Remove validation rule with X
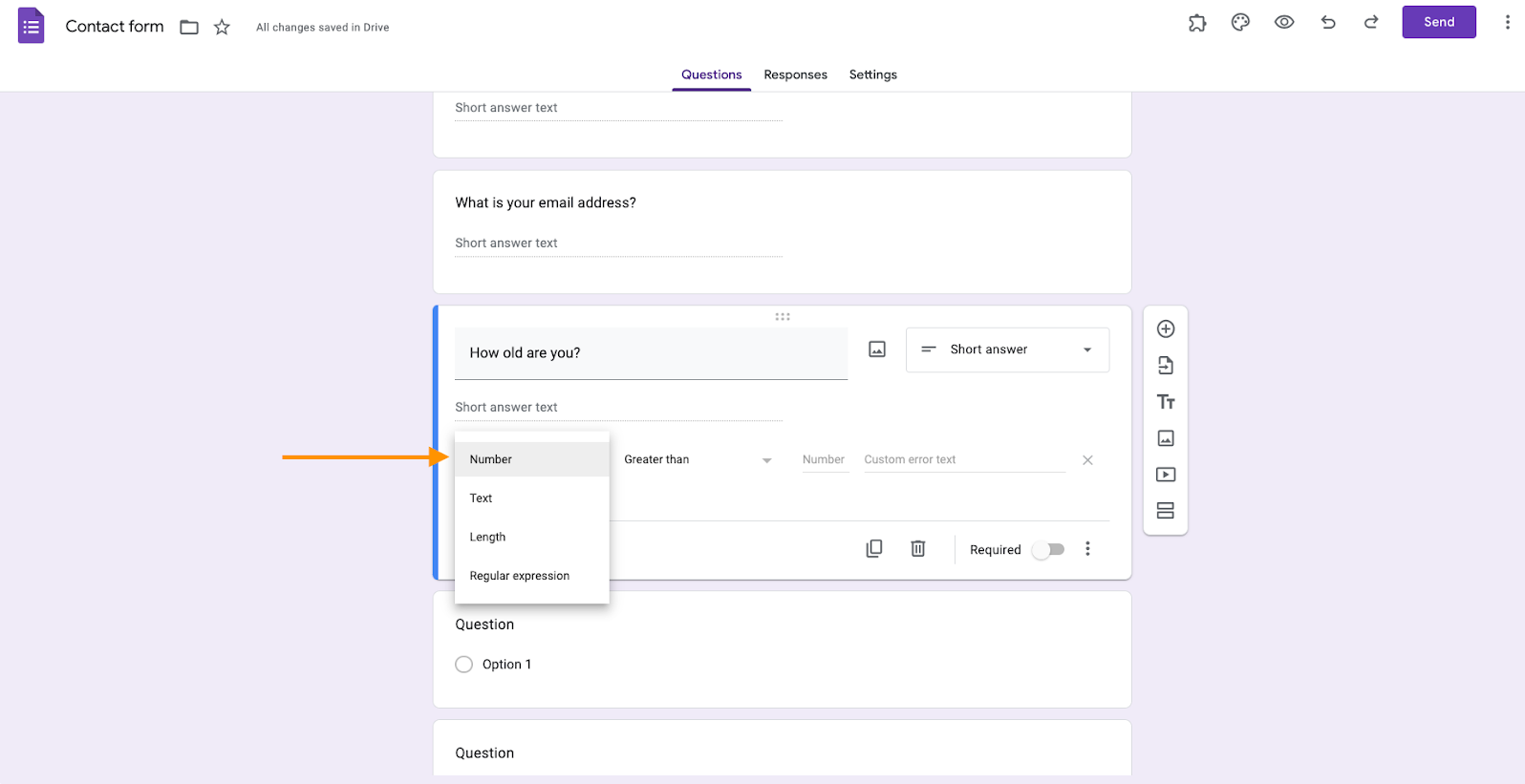This screenshot has width=1525, height=784. tap(1087, 460)
